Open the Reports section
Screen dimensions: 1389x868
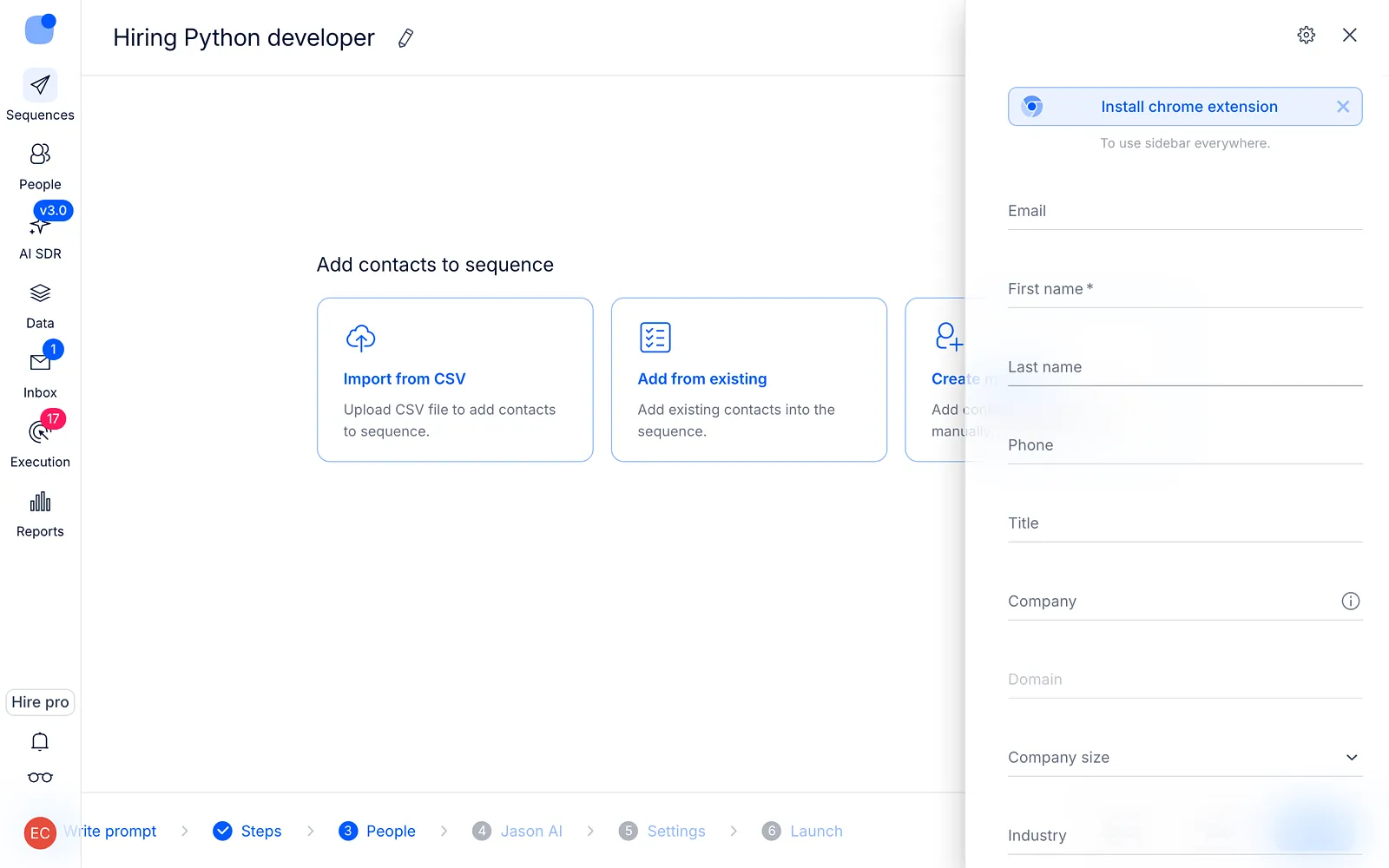point(40,514)
